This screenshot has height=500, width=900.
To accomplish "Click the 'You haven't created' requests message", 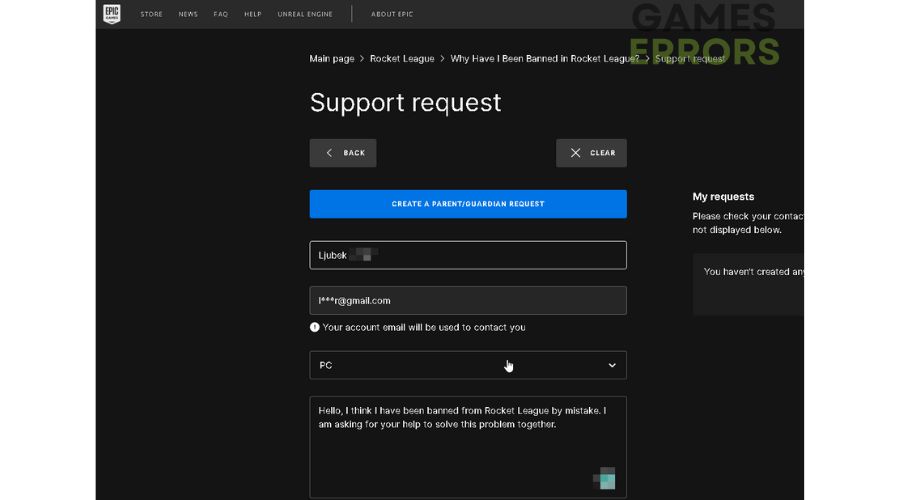I will (x=754, y=272).
